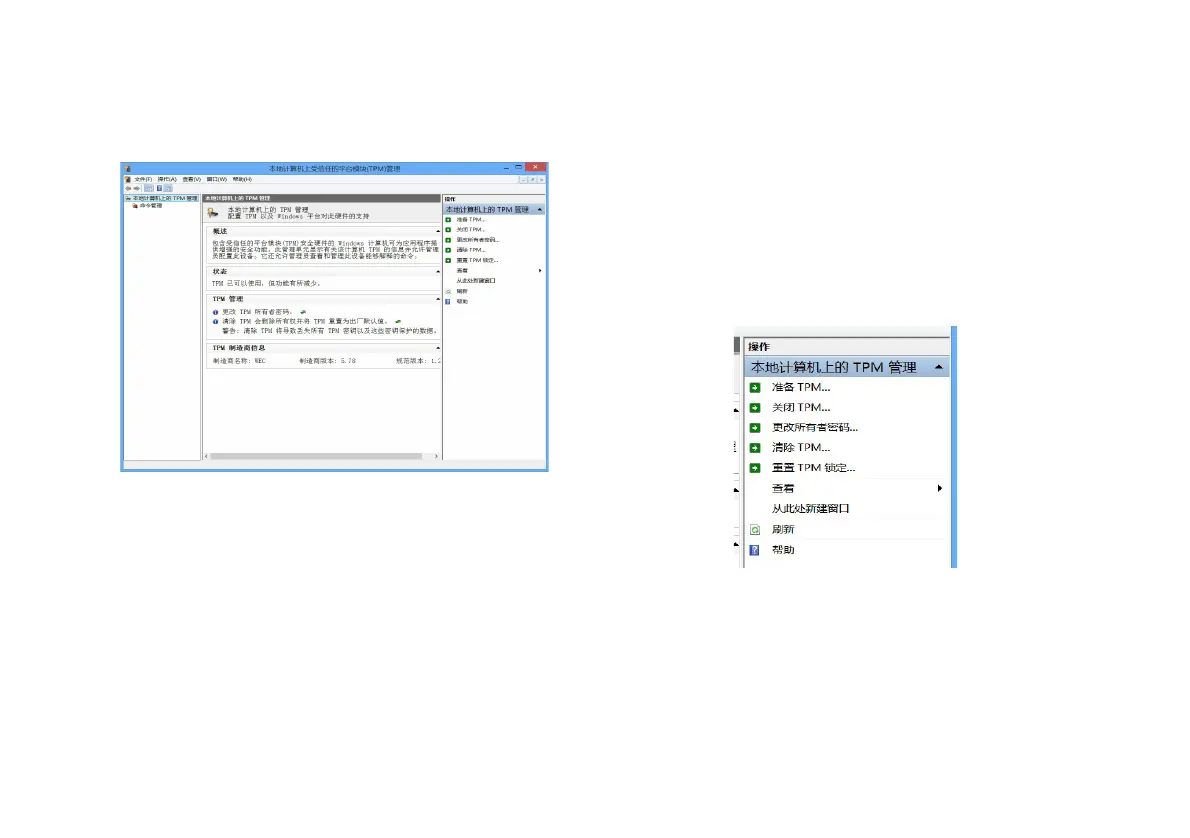
Task: Collapse the 概述 section in center pane
Action: click(x=437, y=231)
